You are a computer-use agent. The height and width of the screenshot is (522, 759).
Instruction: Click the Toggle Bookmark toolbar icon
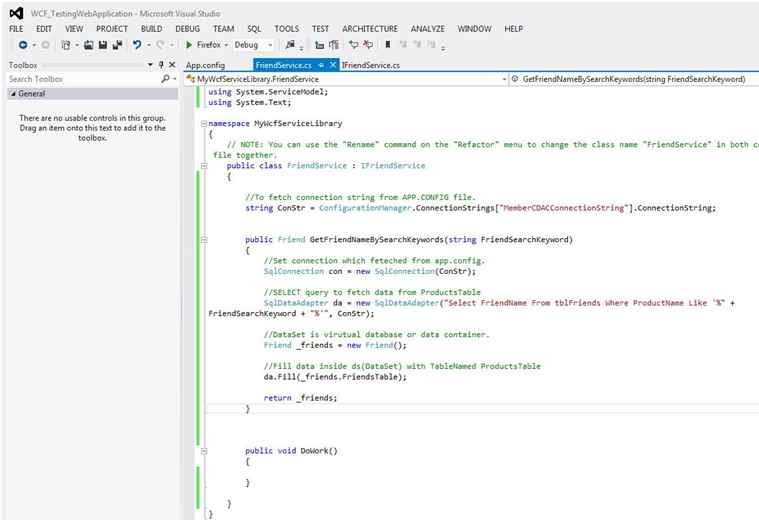click(387, 45)
